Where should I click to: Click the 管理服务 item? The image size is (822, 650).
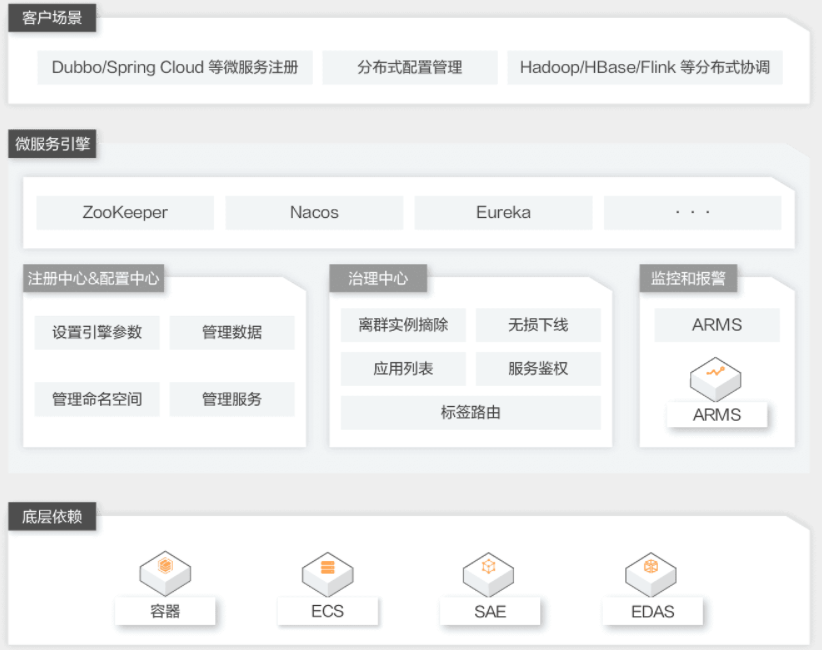tap(232, 399)
